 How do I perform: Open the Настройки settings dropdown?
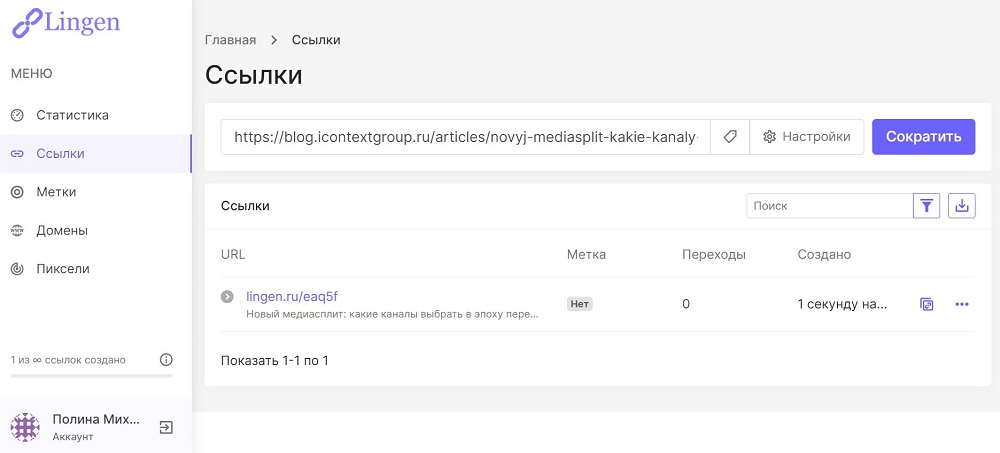807,137
